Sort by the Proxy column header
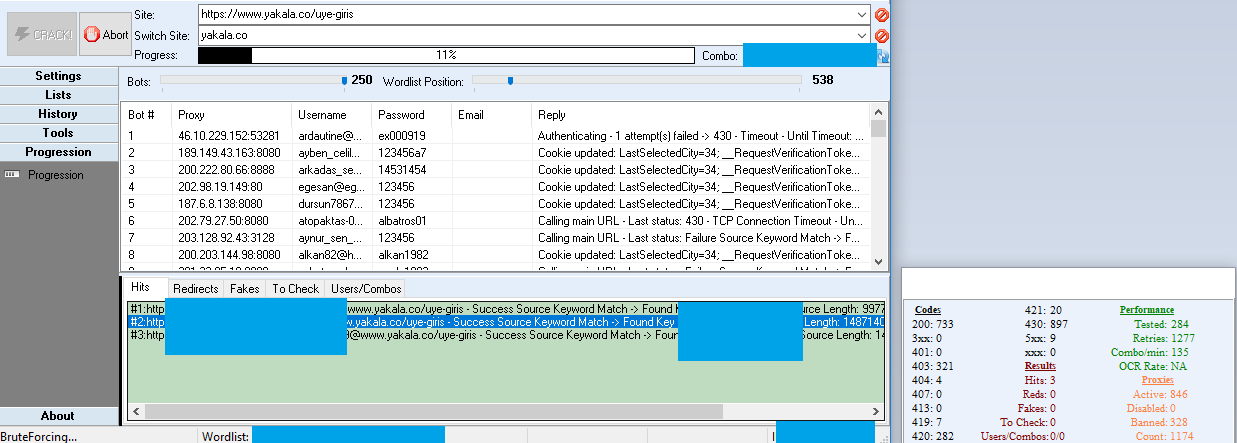Viewport: 1237px width, 443px height. [231, 115]
